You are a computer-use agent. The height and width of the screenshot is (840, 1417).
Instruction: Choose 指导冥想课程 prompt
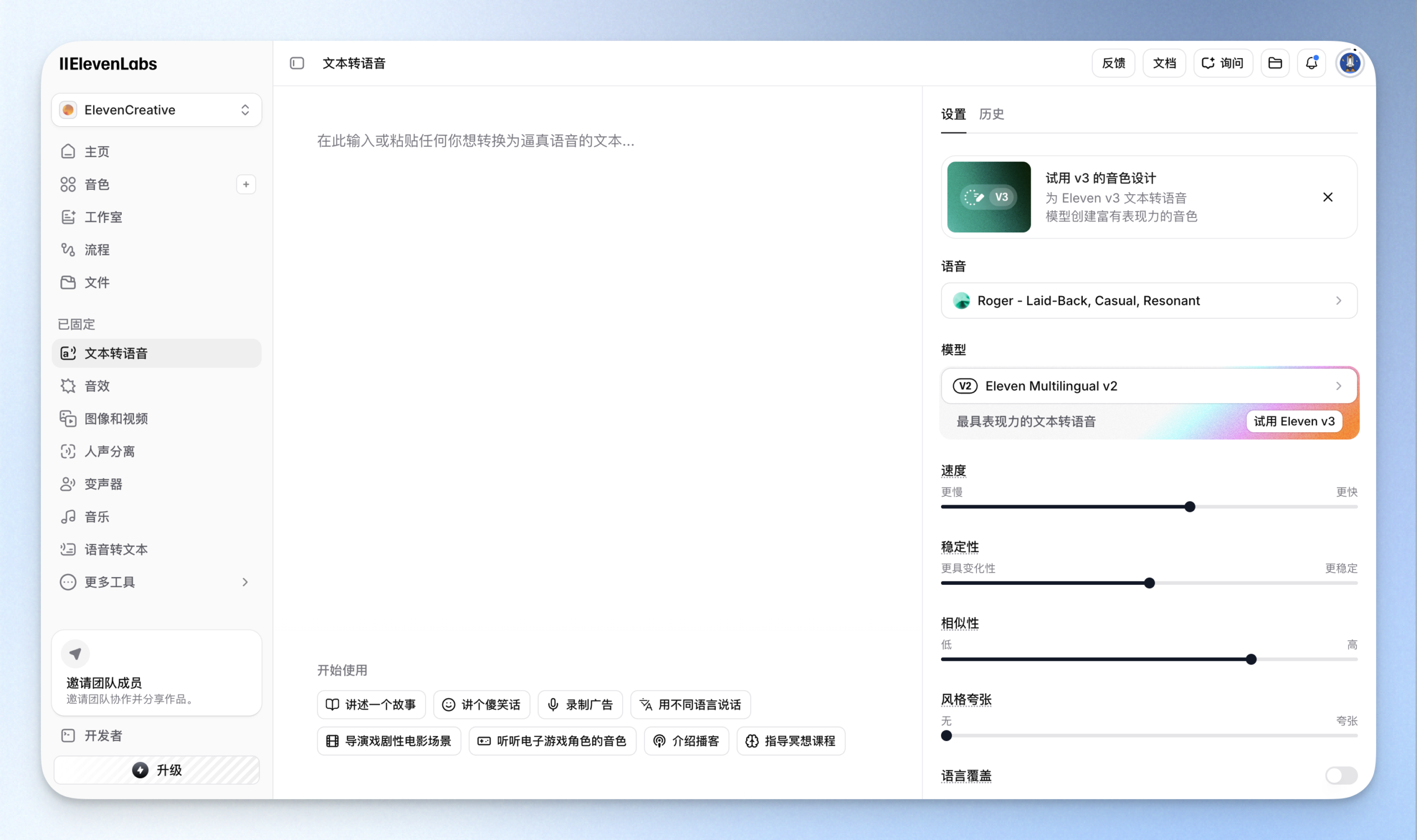[790, 741]
